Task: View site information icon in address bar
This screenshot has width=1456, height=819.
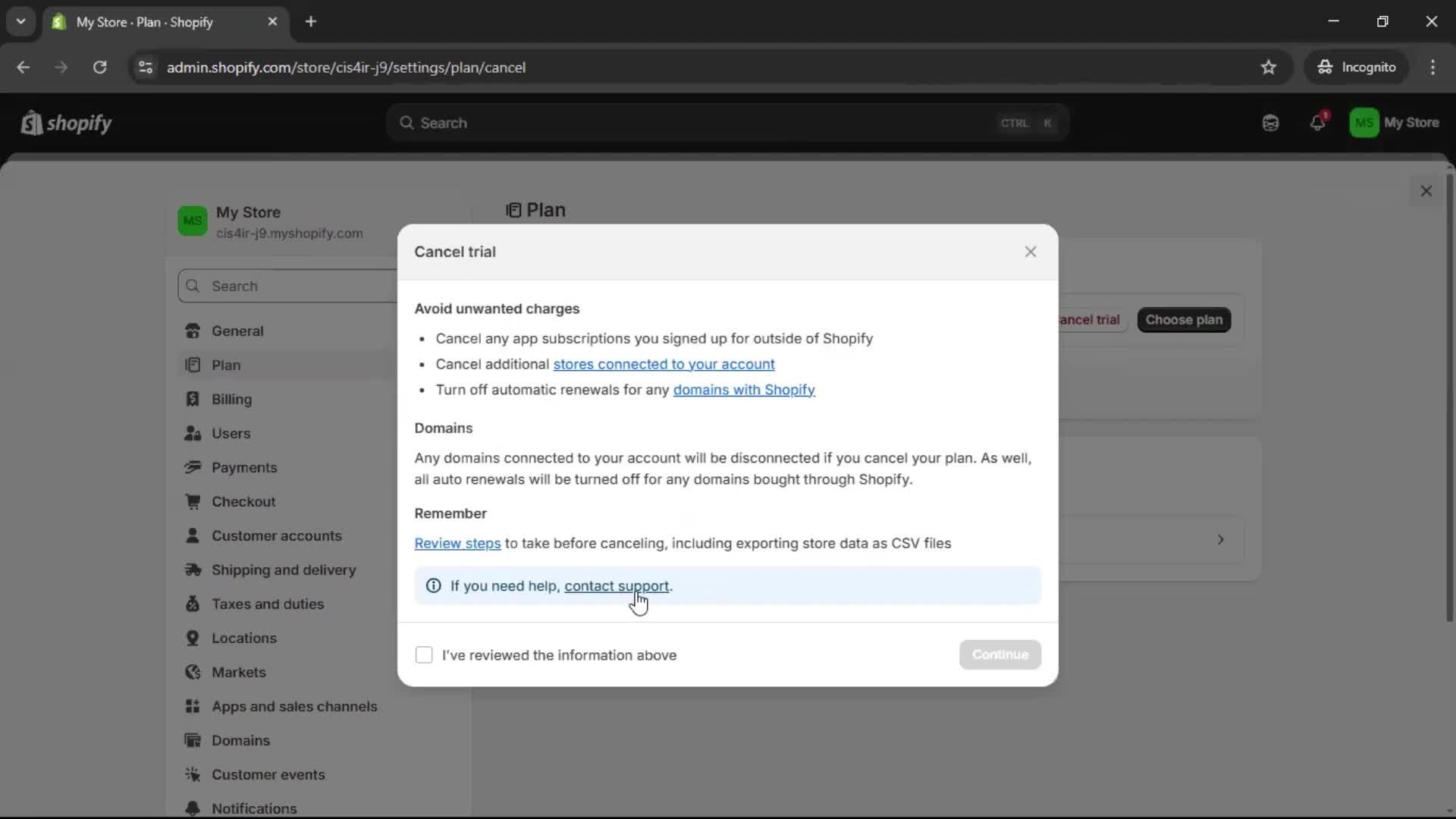Action: pyautogui.click(x=146, y=67)
